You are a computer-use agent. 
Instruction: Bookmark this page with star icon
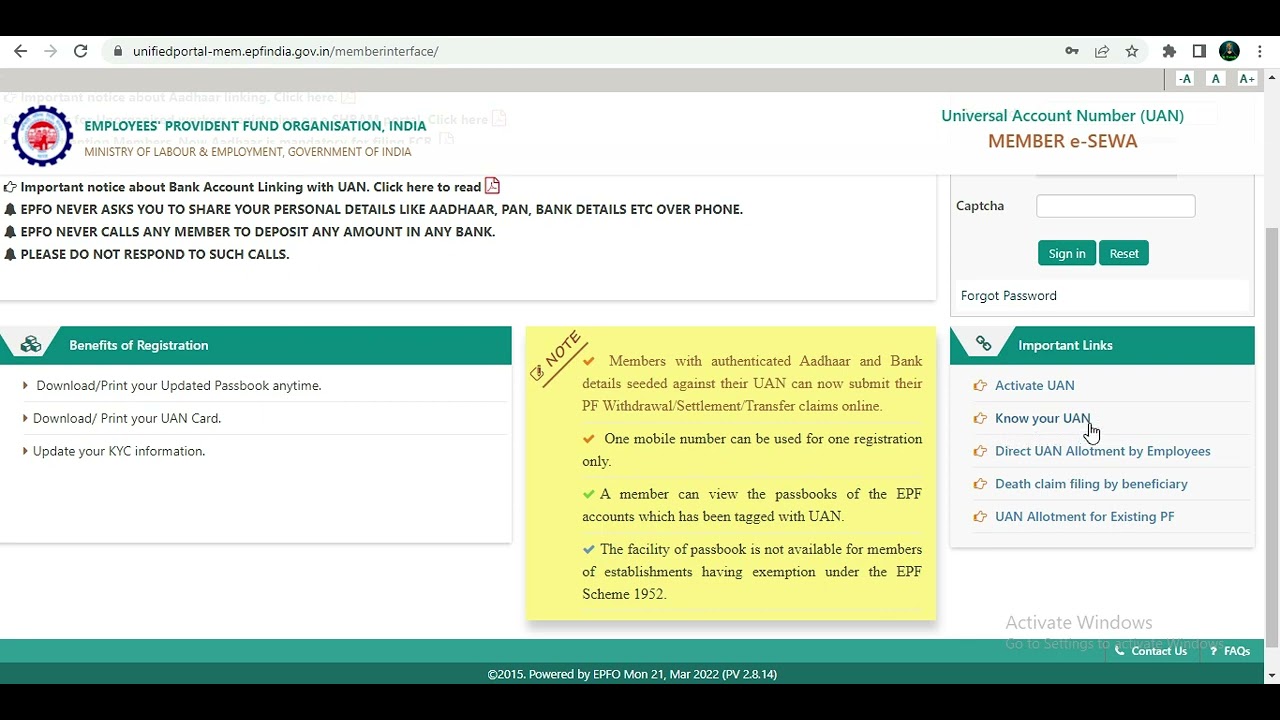(x=1132, y=51)
